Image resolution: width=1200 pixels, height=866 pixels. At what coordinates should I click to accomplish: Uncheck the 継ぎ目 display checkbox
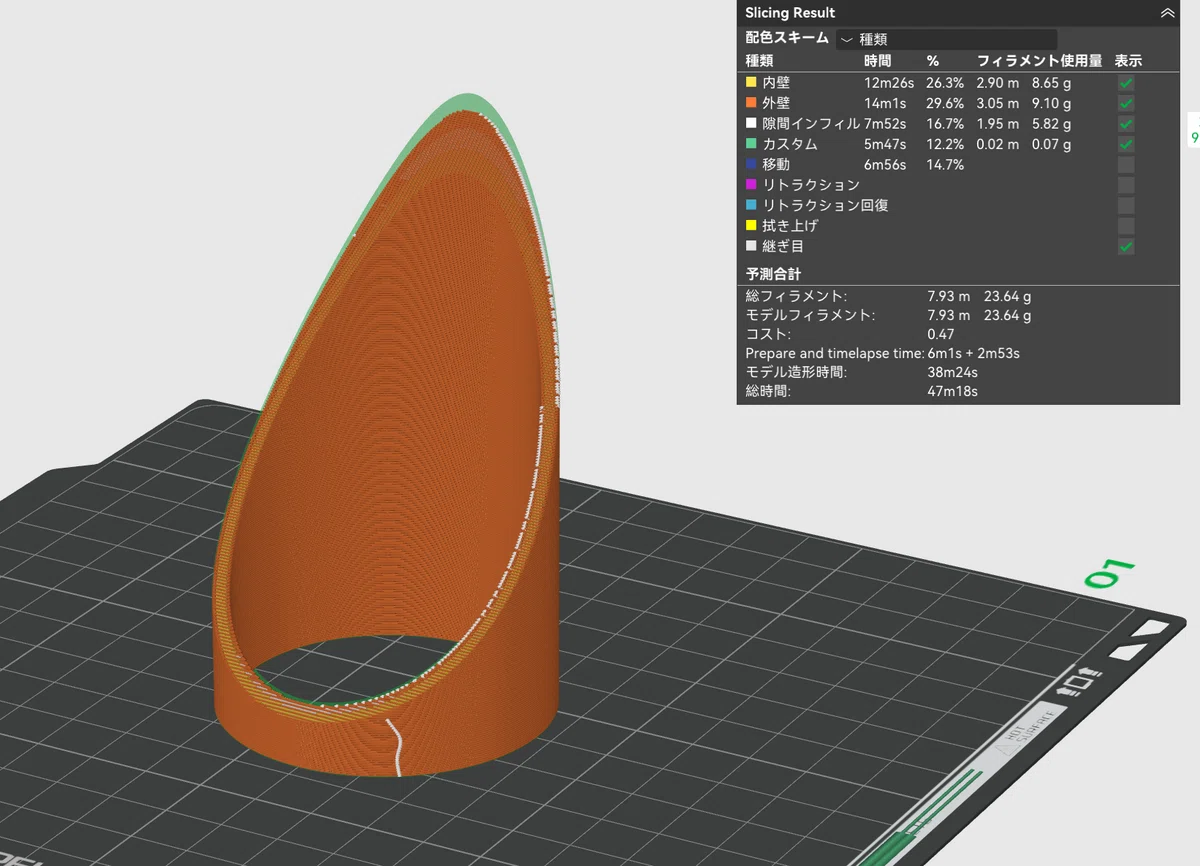point(1126,246)
